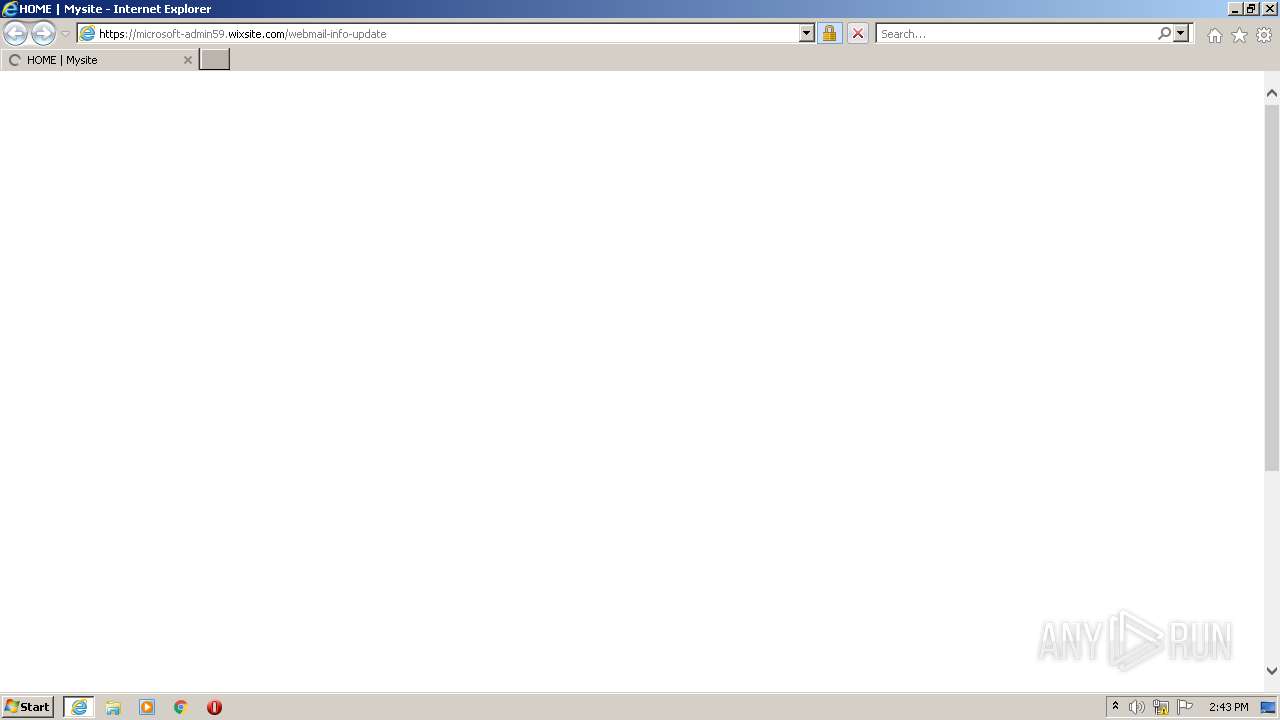Open a new tab button
Screen dimensions: 1280x720
tap(215, 59)
